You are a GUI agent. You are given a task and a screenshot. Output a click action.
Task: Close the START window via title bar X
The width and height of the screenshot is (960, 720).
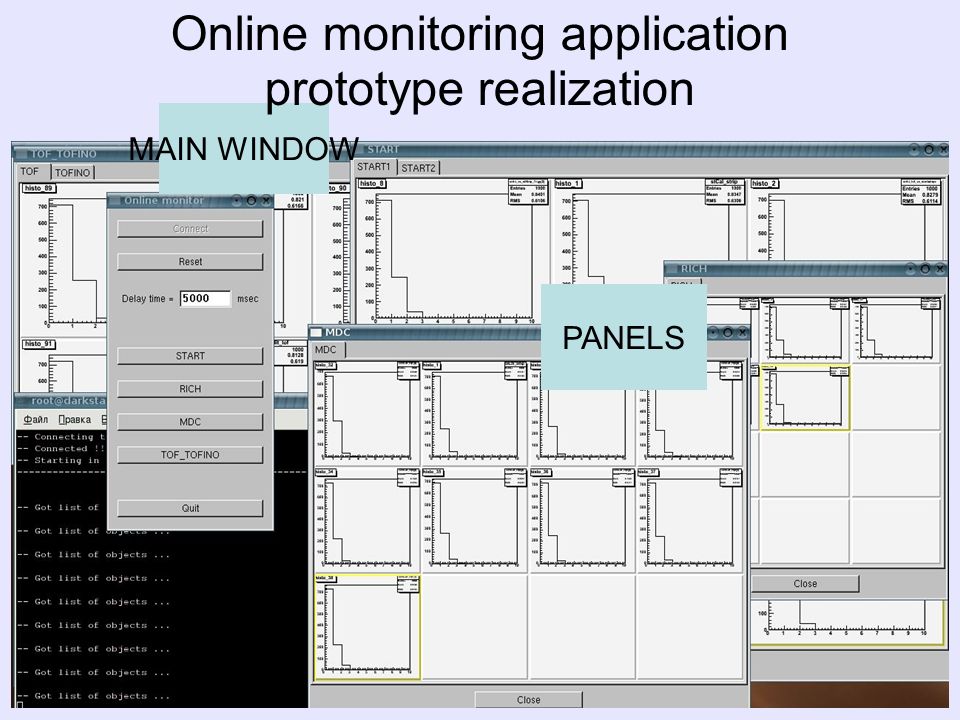pos(943,149)
